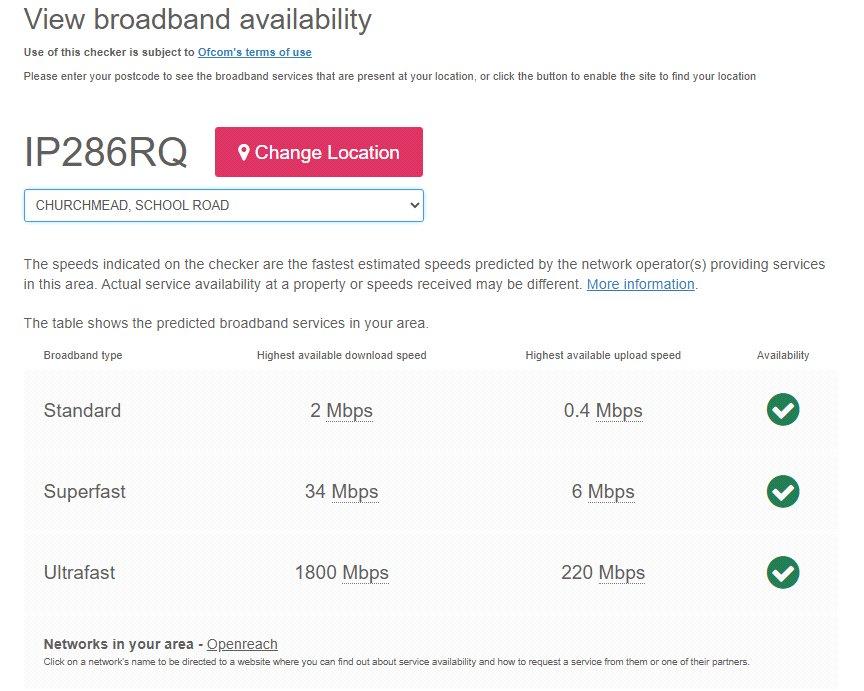Expand the address selector chevron arrow
Viewport: 864px width, 691px height.
[x=415, y=205]
